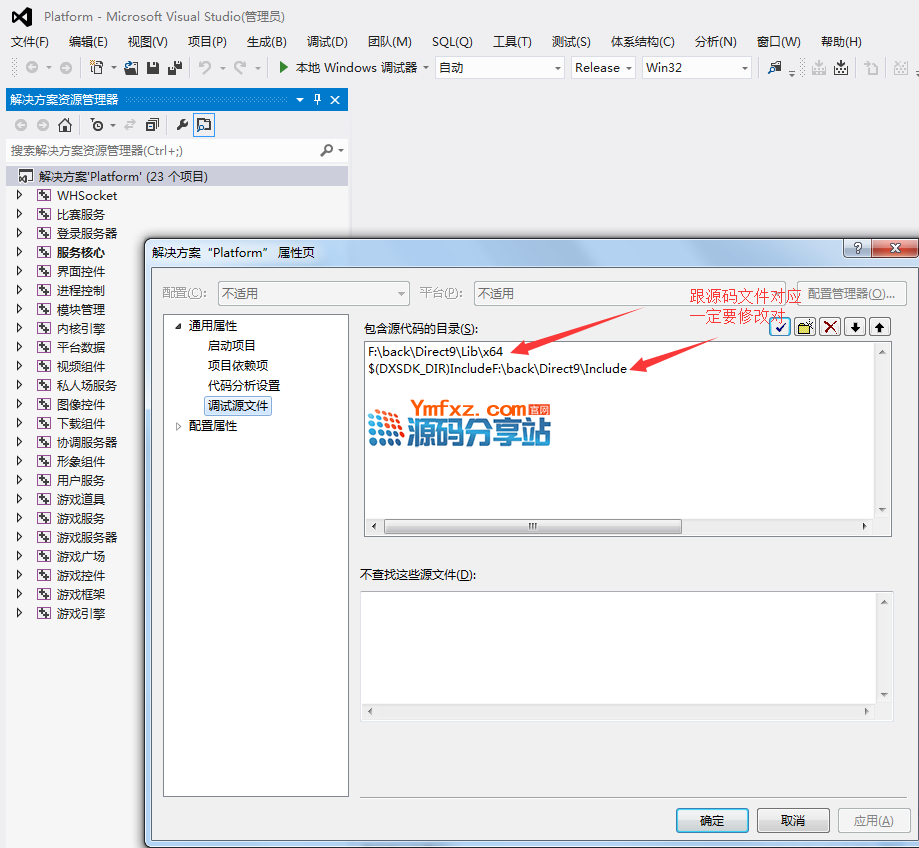The height and width of the screenshot is (848, 919).
Task: Delete the selected directory with red X icon
Action: coord(830,327)
